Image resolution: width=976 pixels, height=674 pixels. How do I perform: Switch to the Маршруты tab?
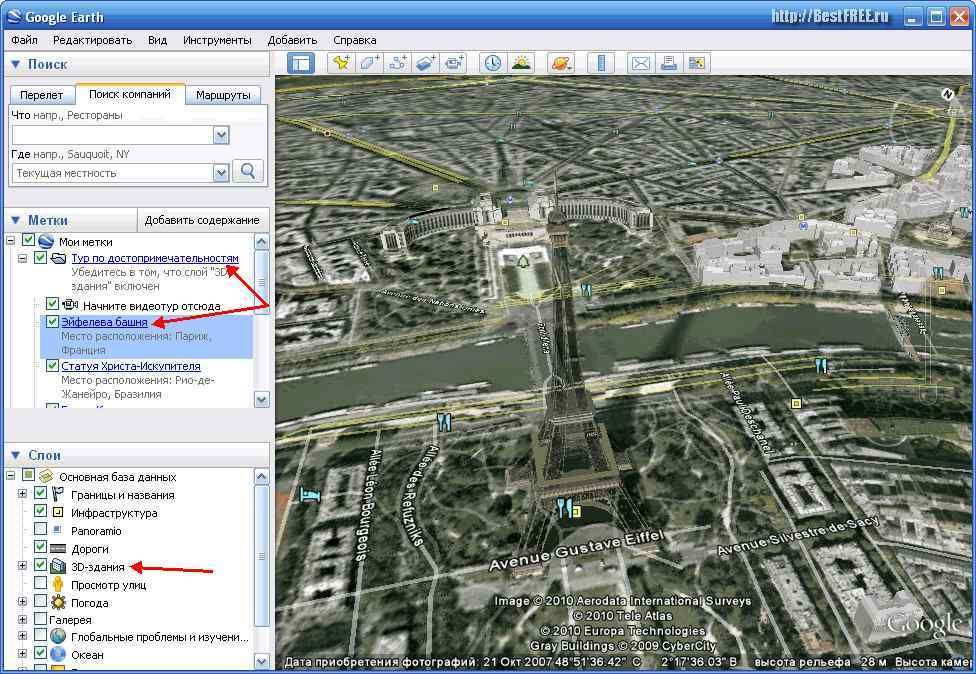223,95
